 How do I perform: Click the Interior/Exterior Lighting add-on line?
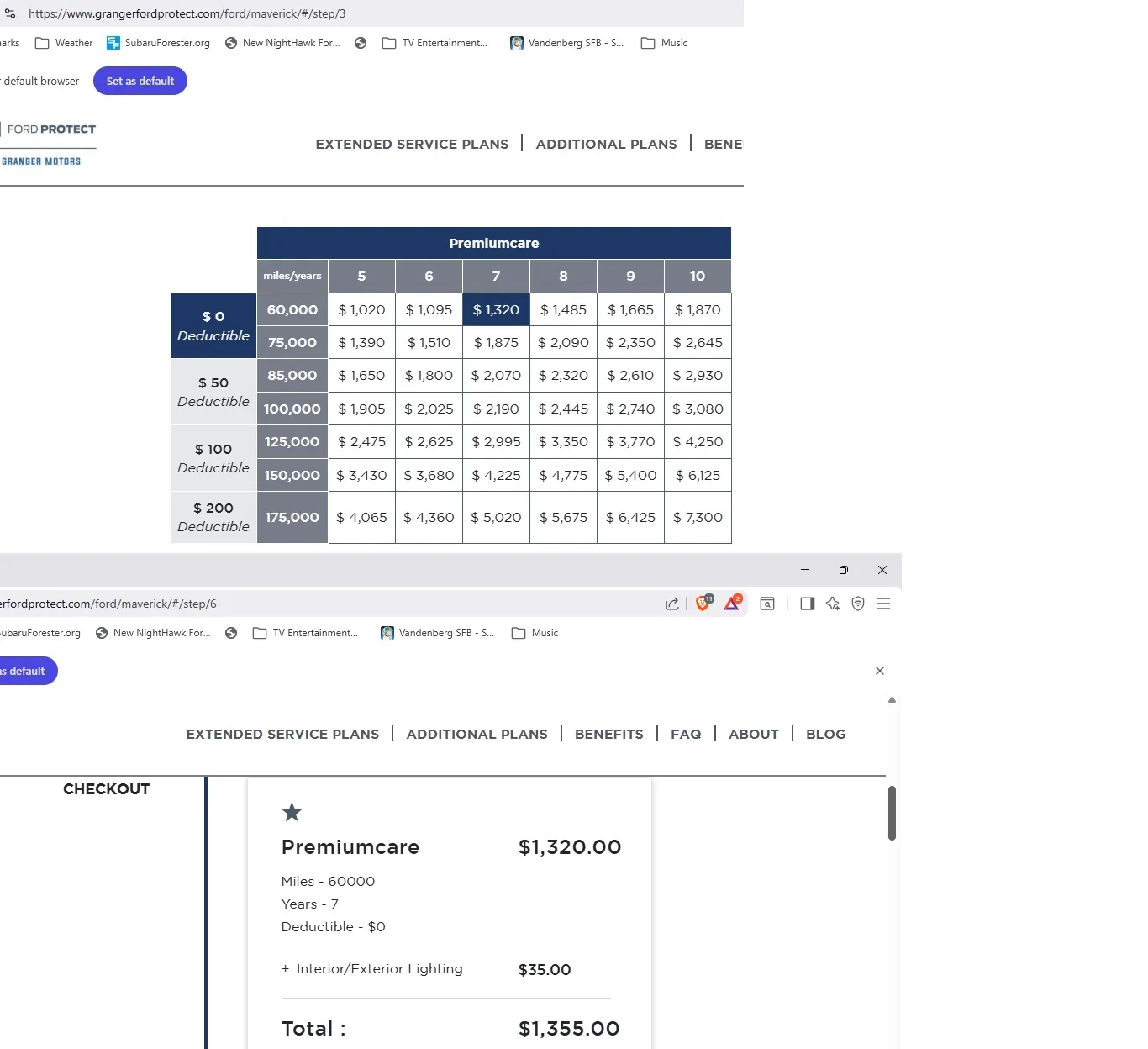426,969
